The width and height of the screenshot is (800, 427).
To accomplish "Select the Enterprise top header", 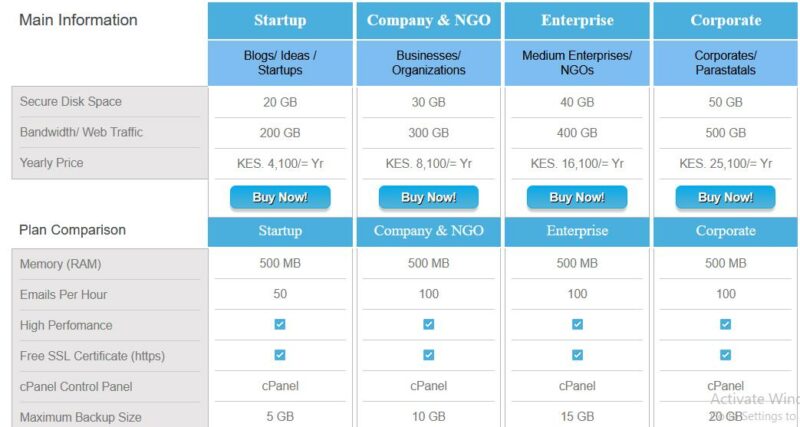I will [x=577, y=20].
